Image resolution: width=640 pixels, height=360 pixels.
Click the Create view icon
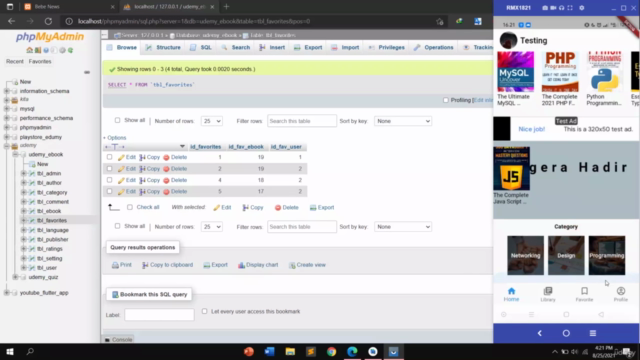coord(292,265)
